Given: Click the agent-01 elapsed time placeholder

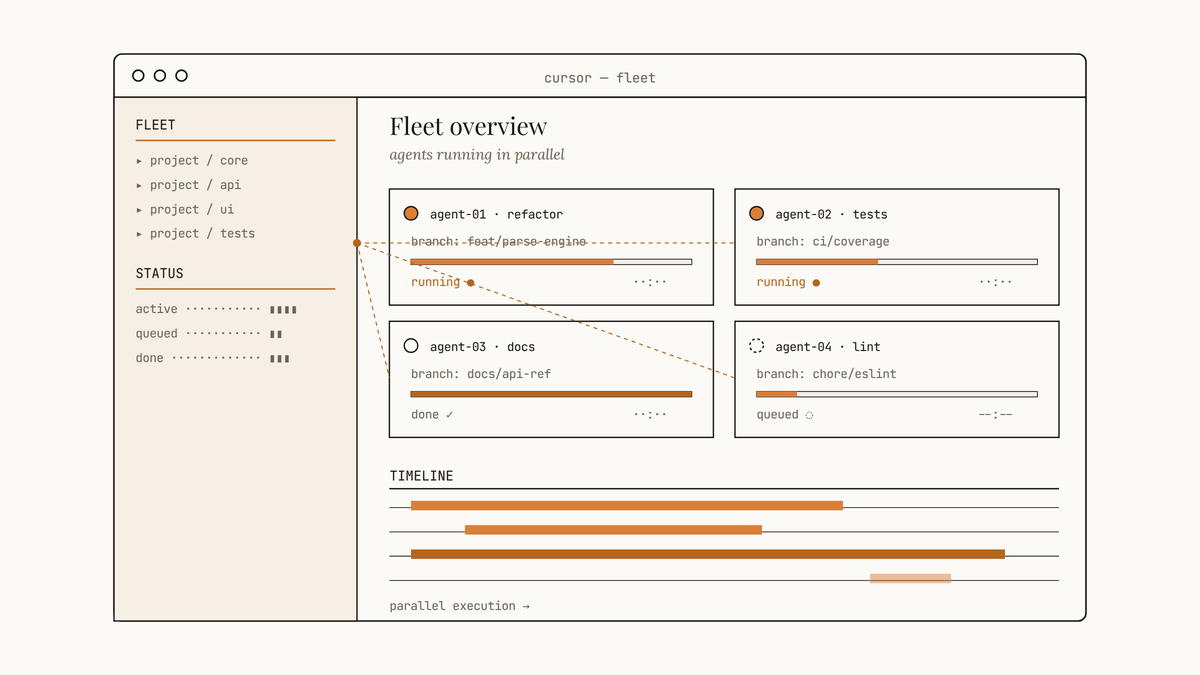Looking at the screenshot, I should (x=650, y=283).
